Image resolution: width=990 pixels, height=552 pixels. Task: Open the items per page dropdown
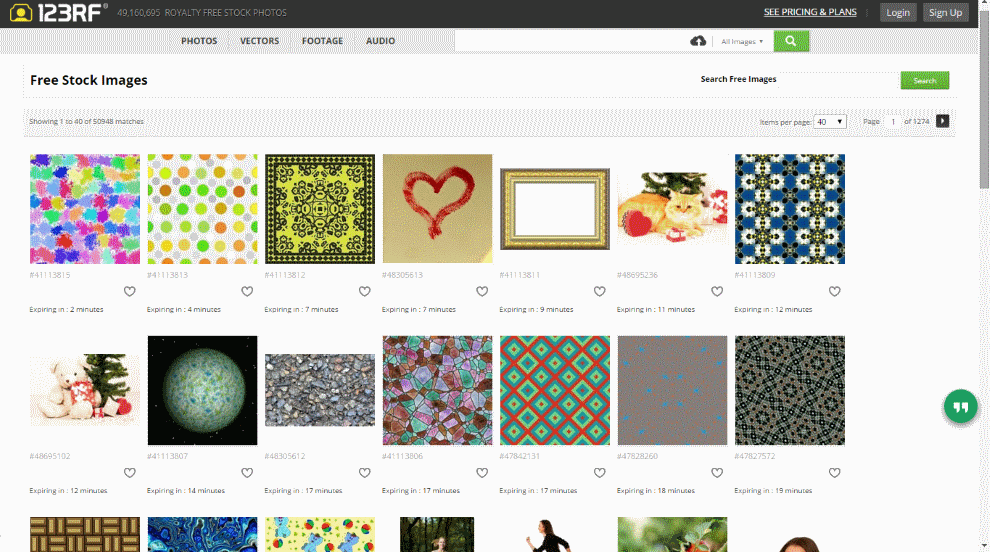pyautogui.click(x=830, y=121)
